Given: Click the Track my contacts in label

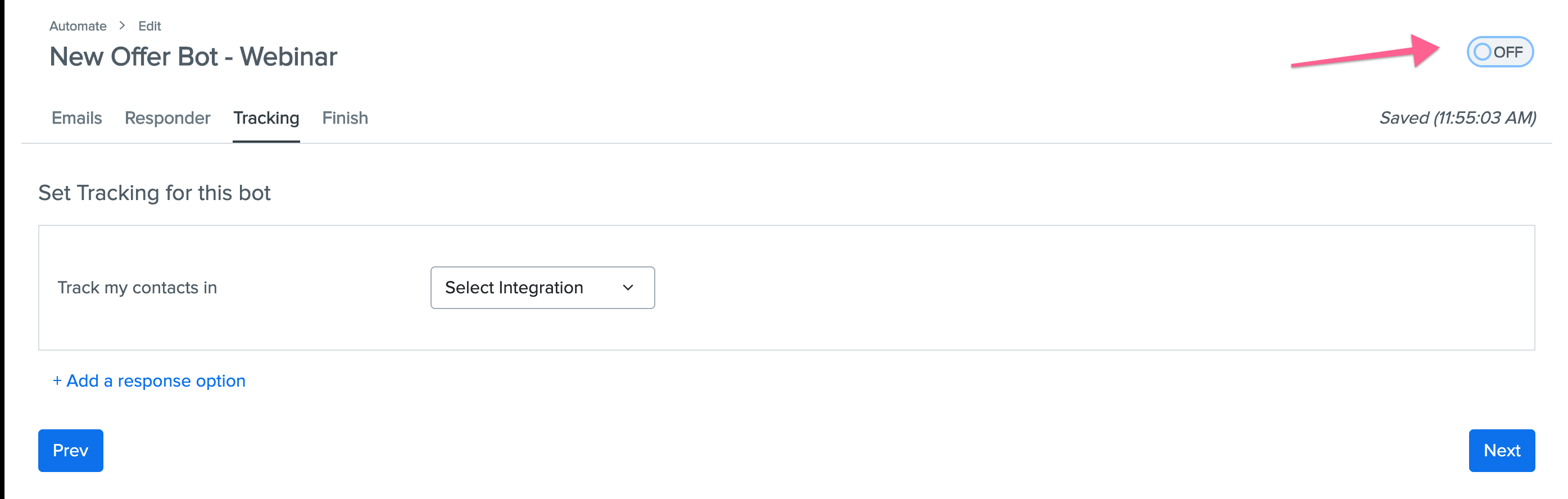Looking at the screenshot, I should pyautogui.click(x=137, y=287).
